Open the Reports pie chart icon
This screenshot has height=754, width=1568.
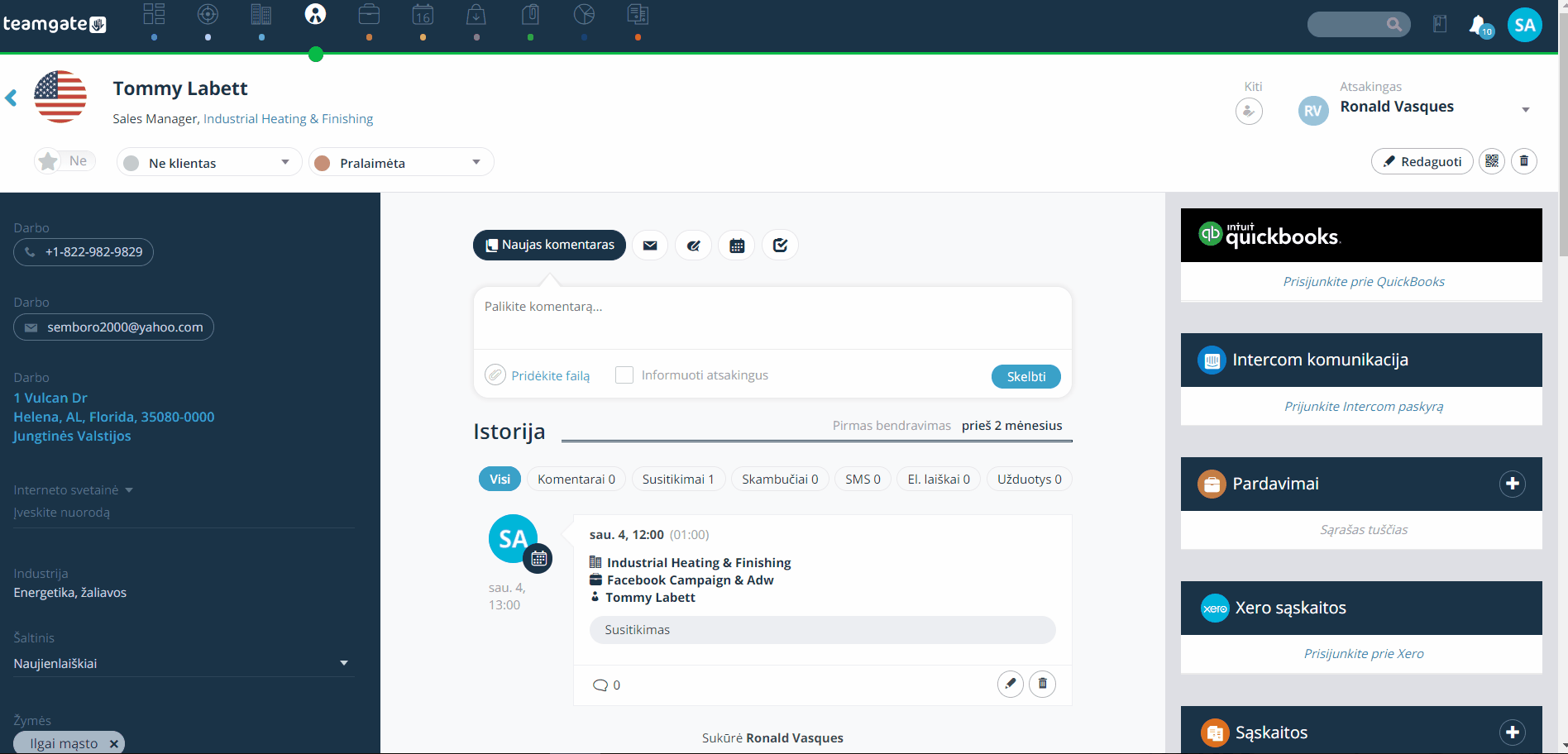coord(584,15)
